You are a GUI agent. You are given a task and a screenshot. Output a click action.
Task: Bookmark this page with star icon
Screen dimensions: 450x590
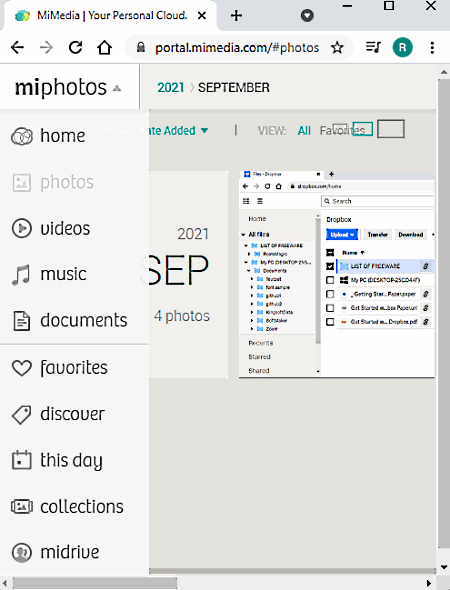point(337,48)
